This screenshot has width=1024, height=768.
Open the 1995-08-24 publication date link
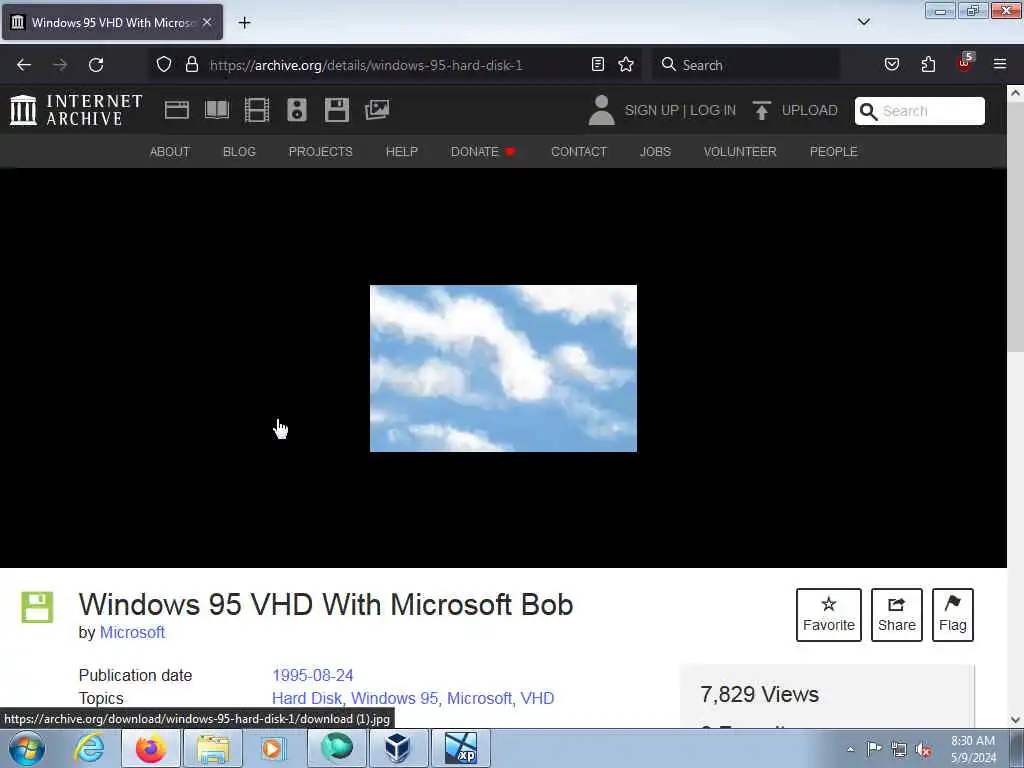[313, 675]
